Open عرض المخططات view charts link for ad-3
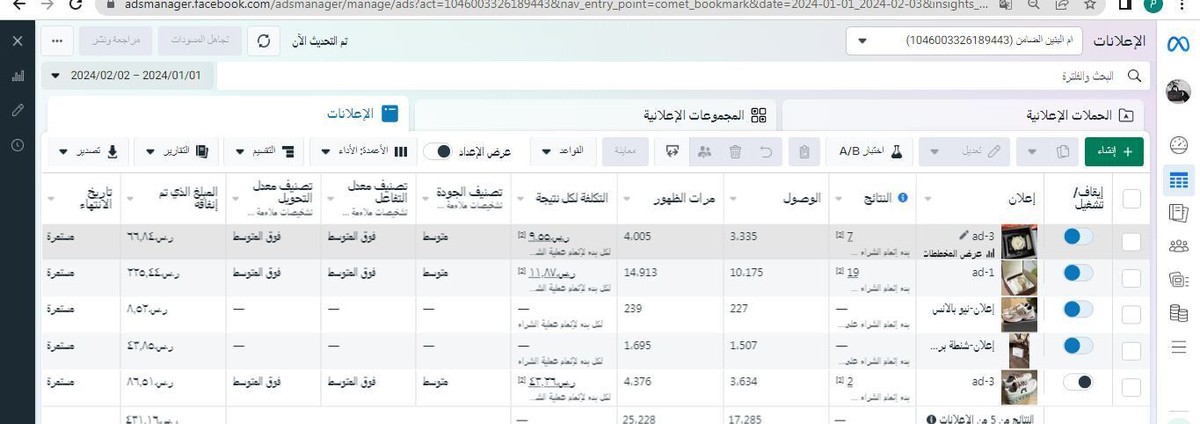This screenshot has height=424, width=1200. point(960,254)
